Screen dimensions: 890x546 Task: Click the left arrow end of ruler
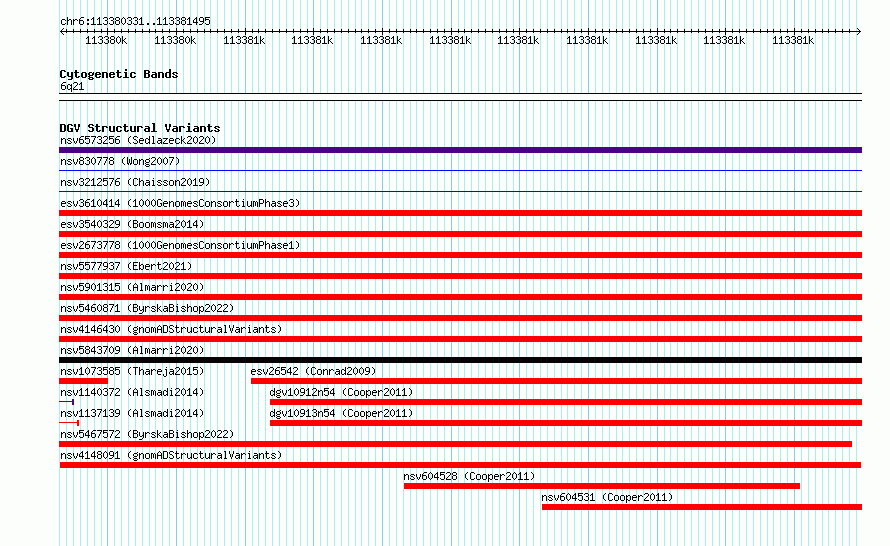click(x=62, y=32)
